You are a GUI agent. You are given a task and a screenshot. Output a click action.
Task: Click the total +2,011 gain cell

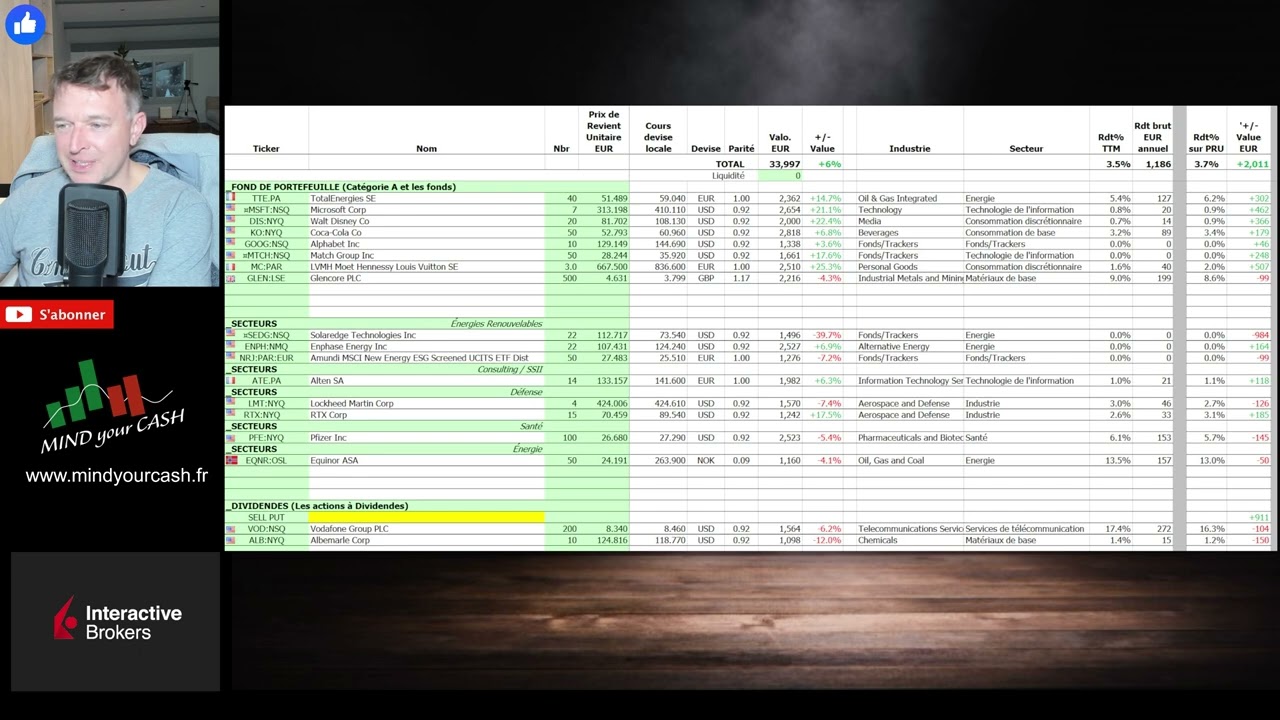click(x=1252, y=164)
